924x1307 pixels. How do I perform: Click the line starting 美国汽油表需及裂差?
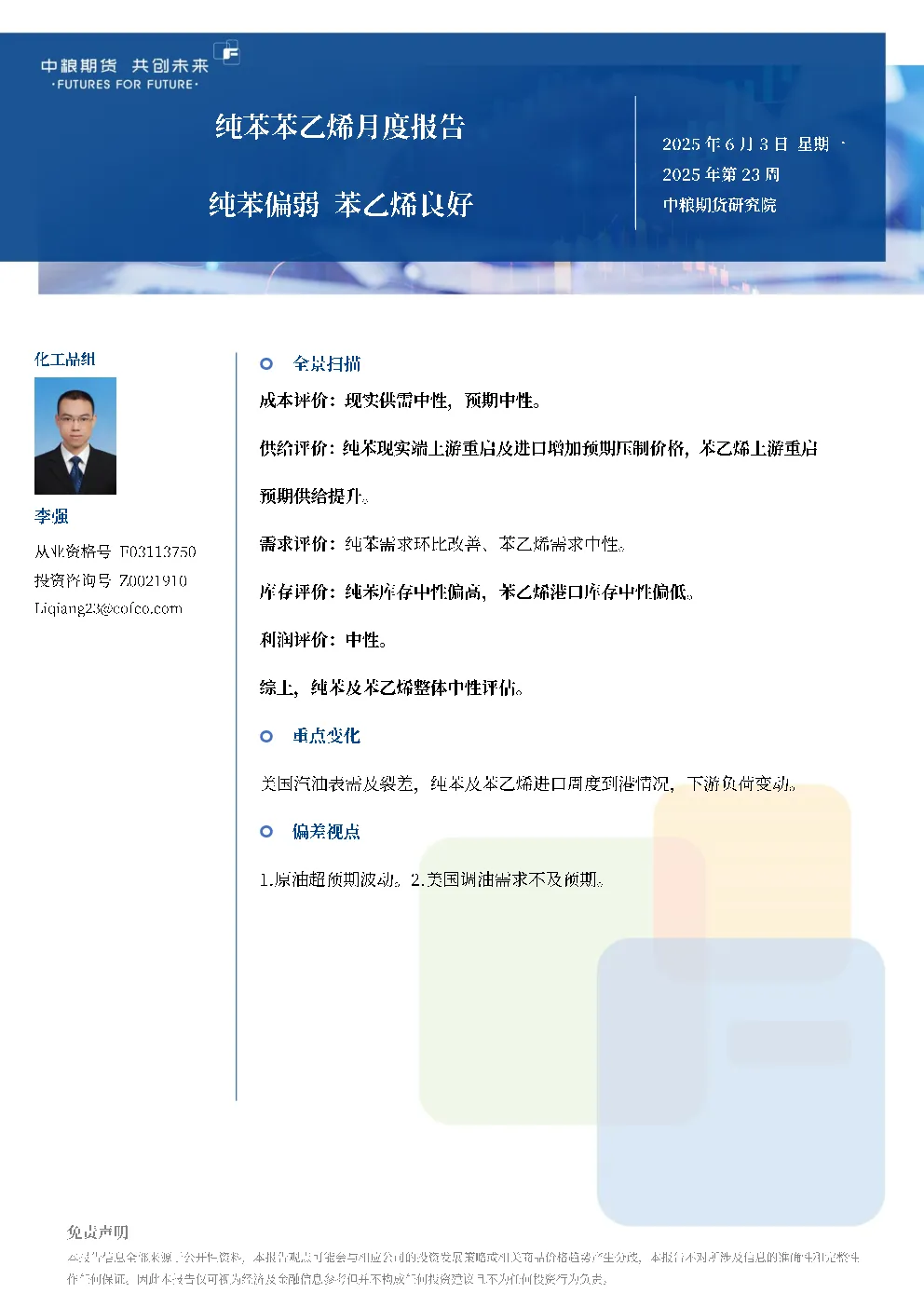click(x=528, y=783)
